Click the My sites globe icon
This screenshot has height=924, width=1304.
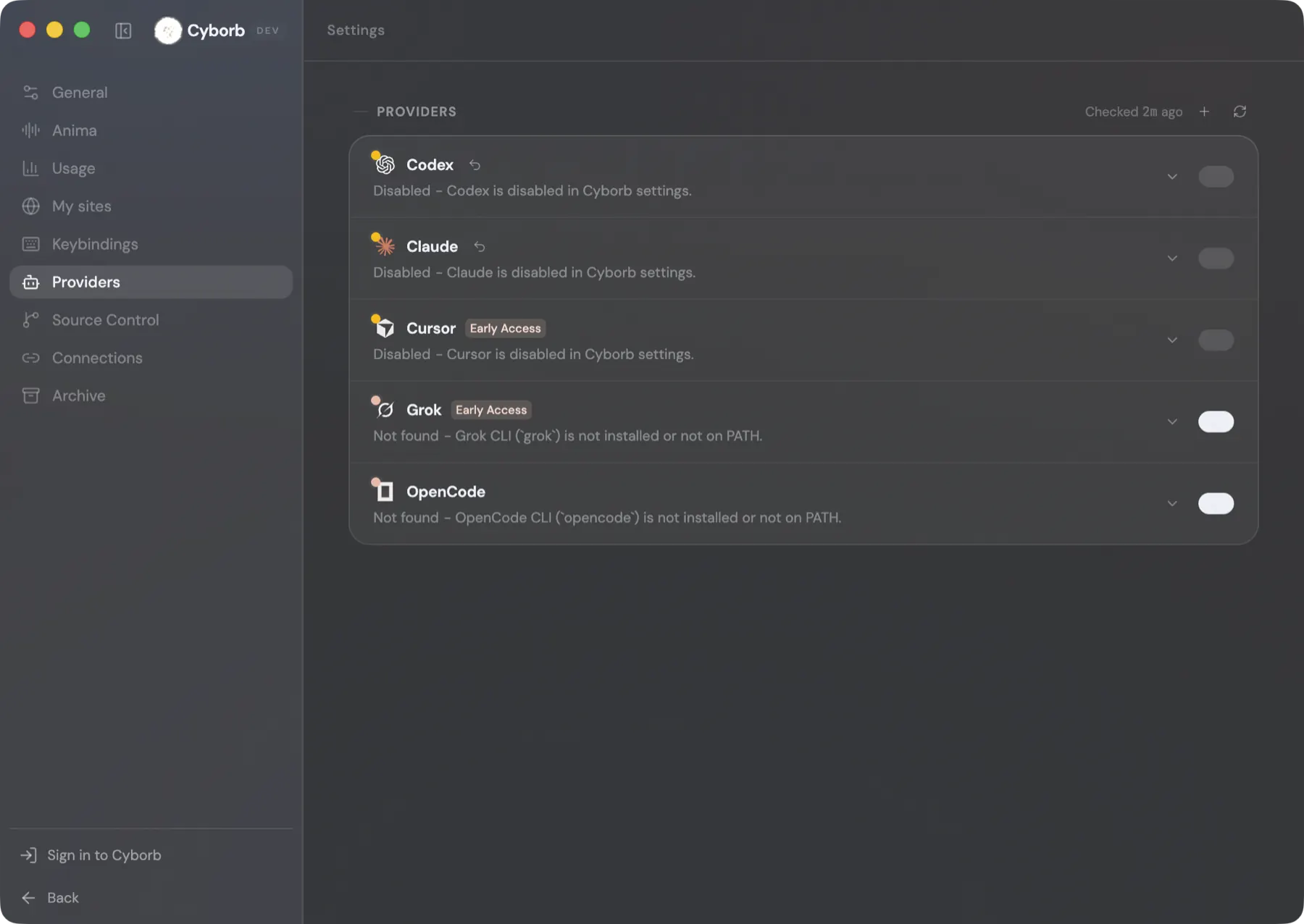tap(30, 206)
